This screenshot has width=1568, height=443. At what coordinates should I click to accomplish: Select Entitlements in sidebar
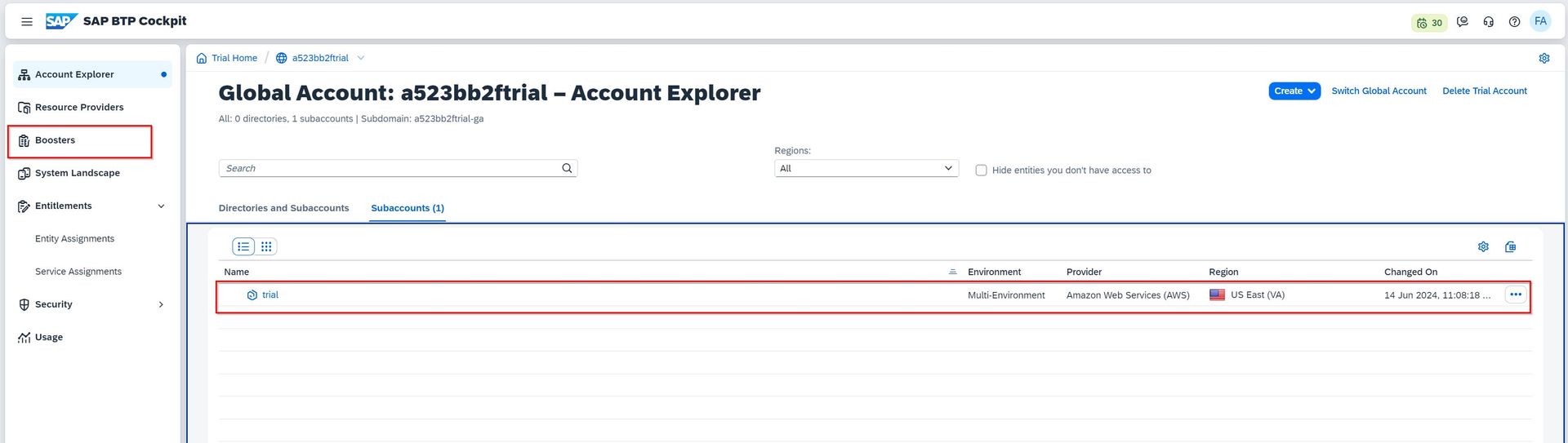pyautogui.click(x=64, y=206)
